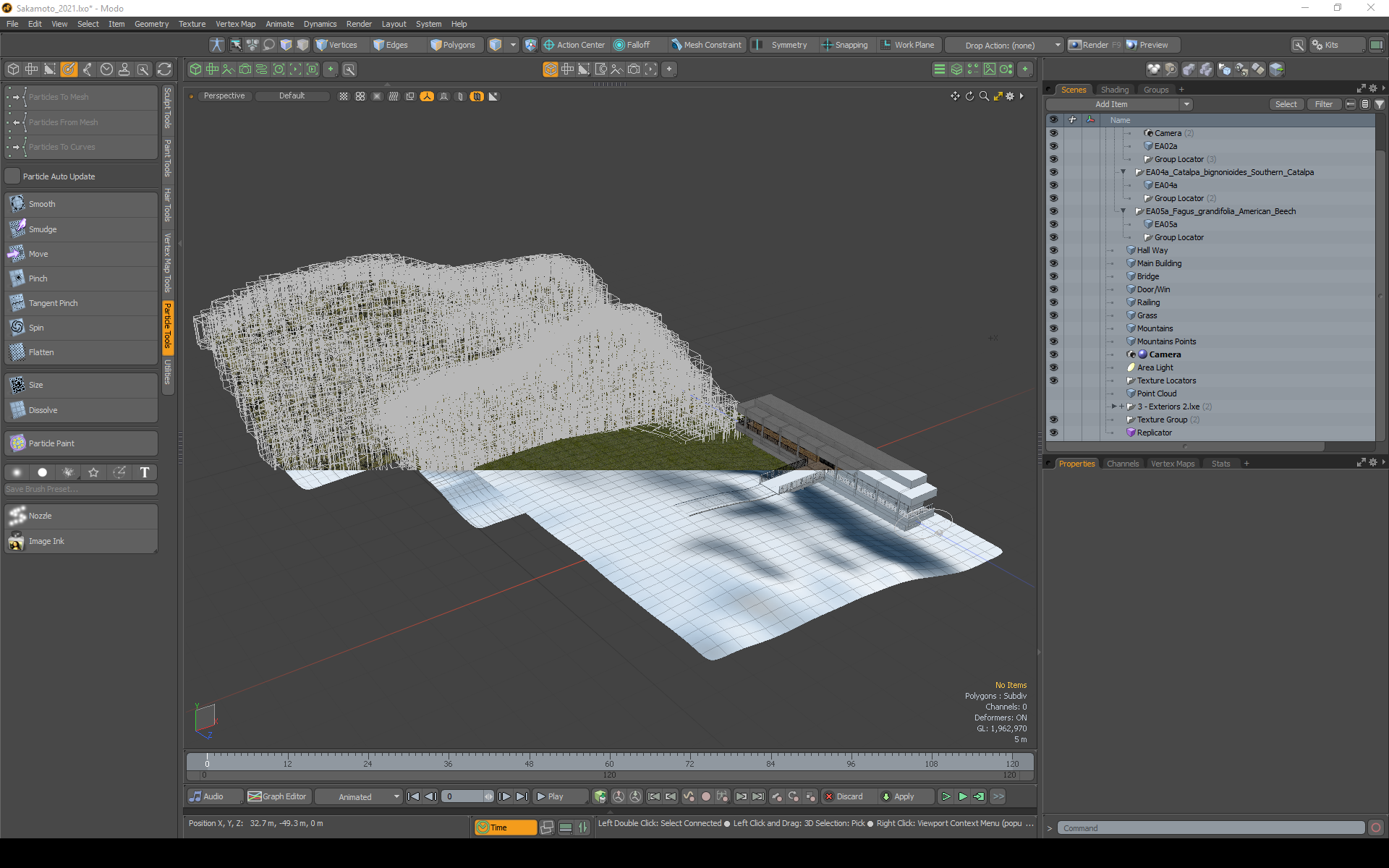This screenshot has height=868, width=1389.
Task: Open the Image Ink tool
Action: (x=46, y=541)
